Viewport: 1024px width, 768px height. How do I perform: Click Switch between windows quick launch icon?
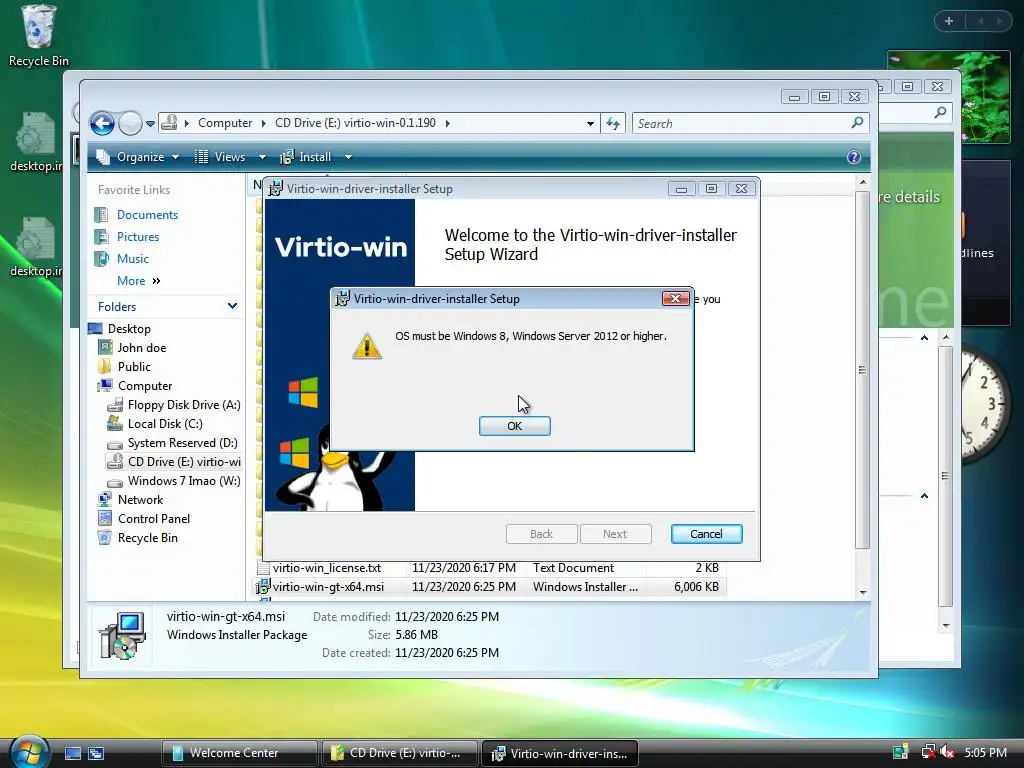96,753
